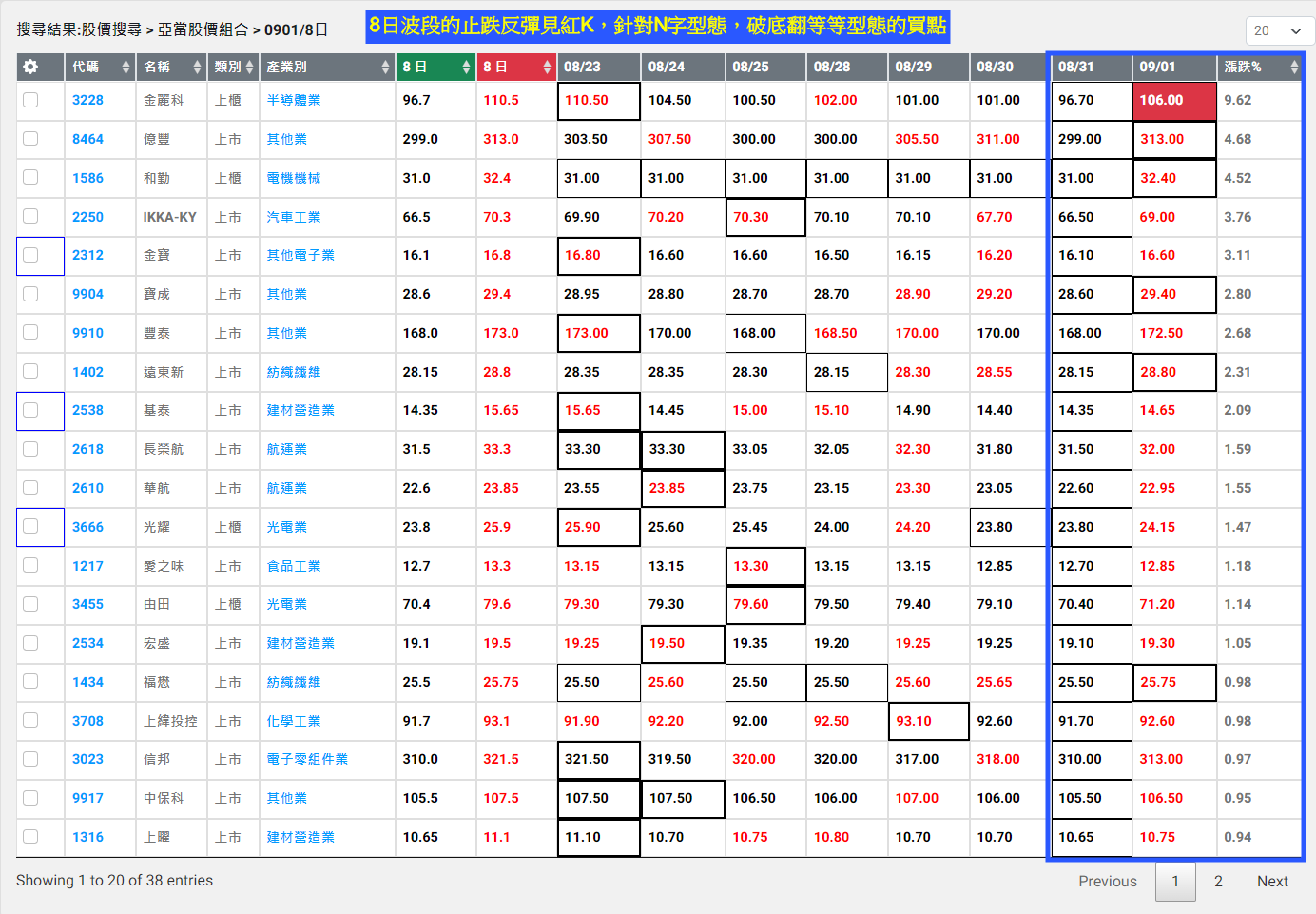1316x914 pixels.
Task: Click the 0.94 change percent value
Action: [x=1237, y=837]
